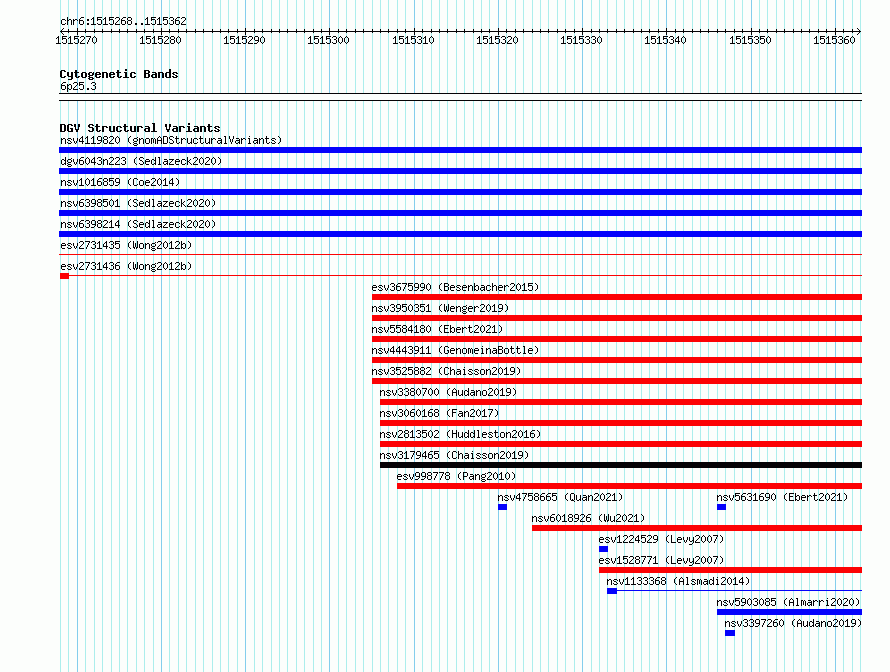
Task: Select the nsv5903085 (Almarri2020) label
Action: click(788, 602)
